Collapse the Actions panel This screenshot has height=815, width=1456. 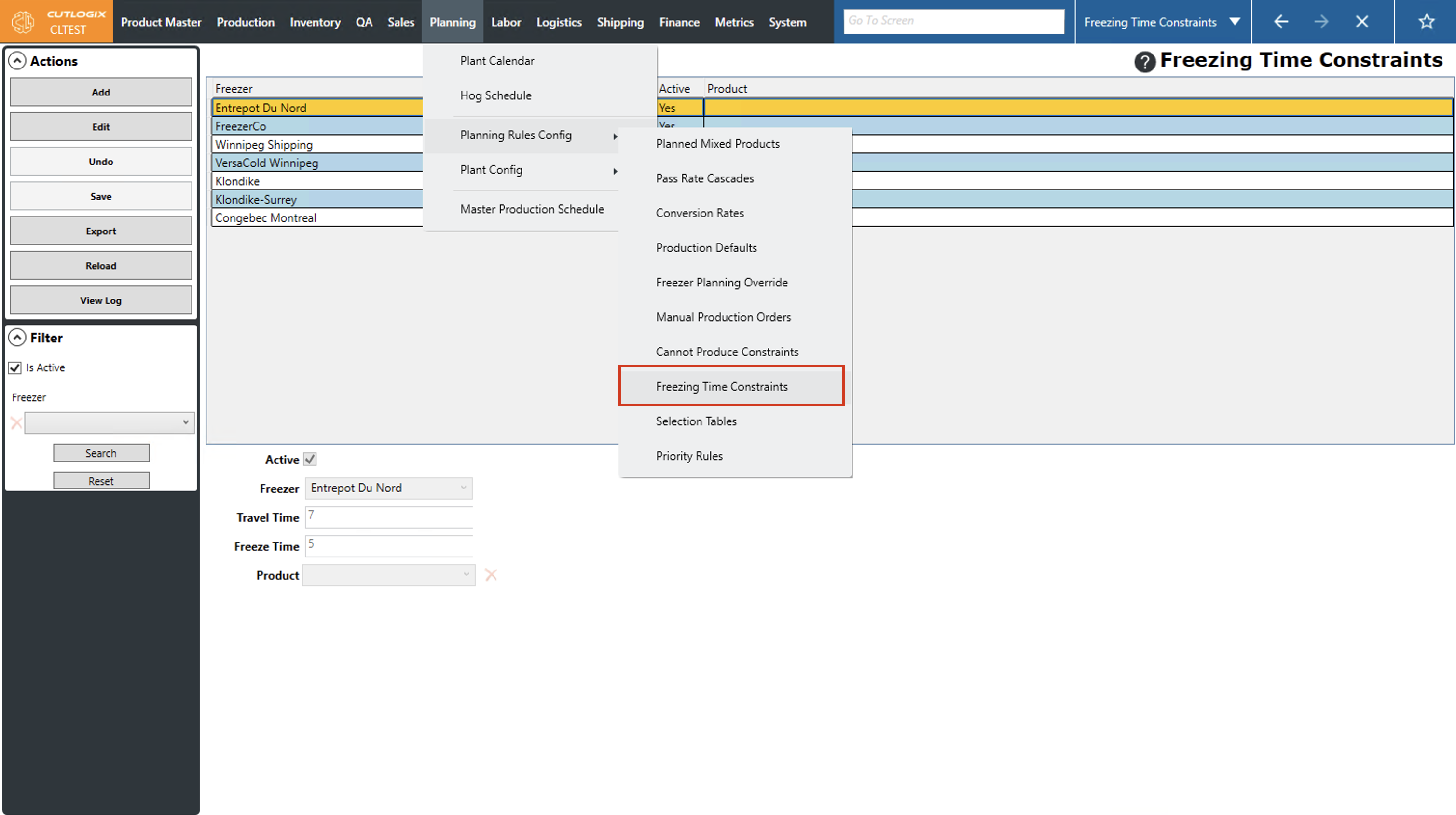pos(17,61)
